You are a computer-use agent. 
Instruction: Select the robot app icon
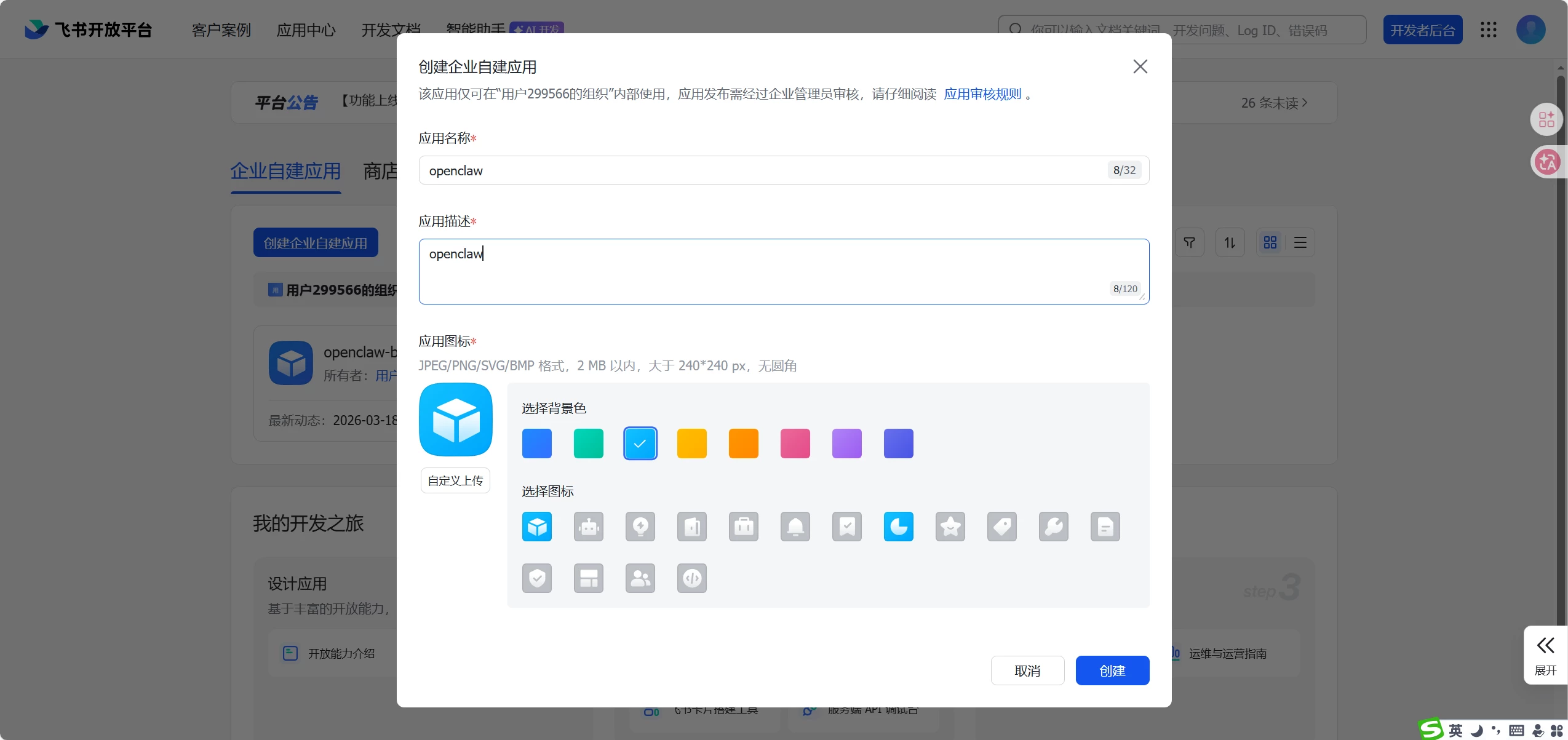[588, 527]
